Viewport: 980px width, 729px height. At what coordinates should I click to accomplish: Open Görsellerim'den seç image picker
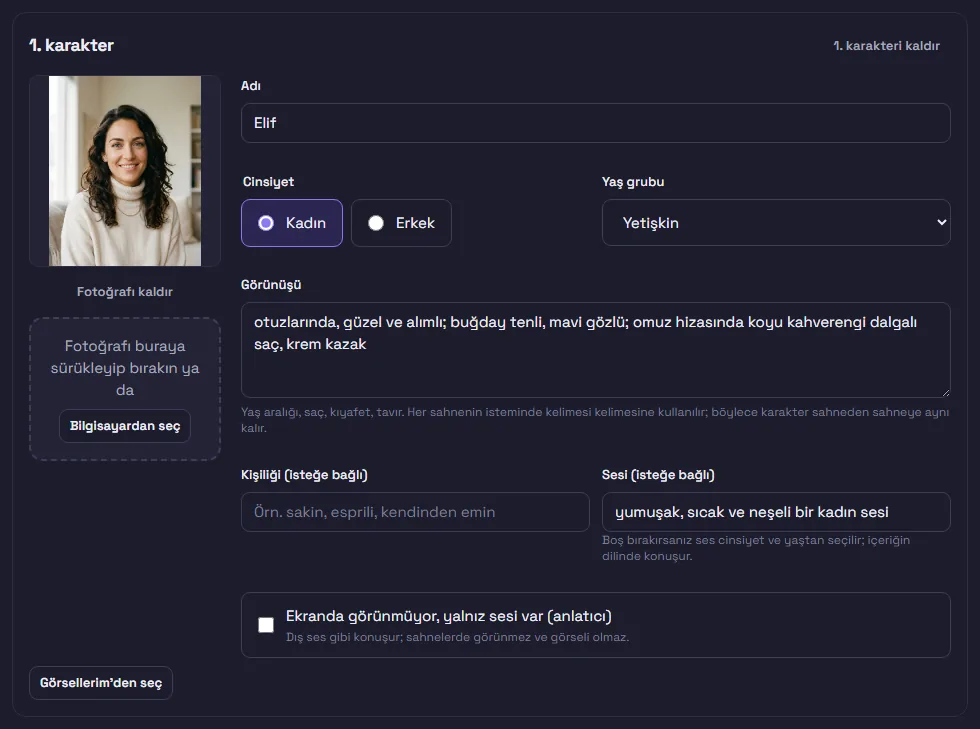tap(101, 683)
